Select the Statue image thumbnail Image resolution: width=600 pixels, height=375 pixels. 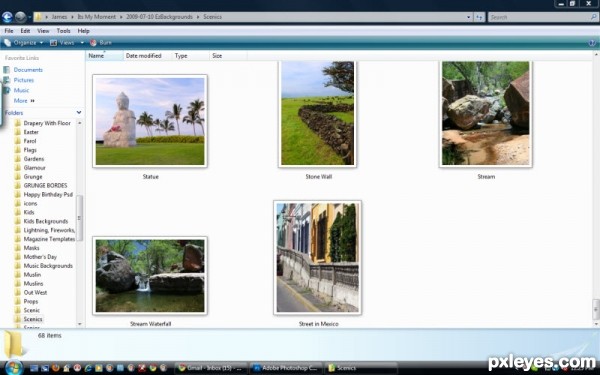point(150,121)
